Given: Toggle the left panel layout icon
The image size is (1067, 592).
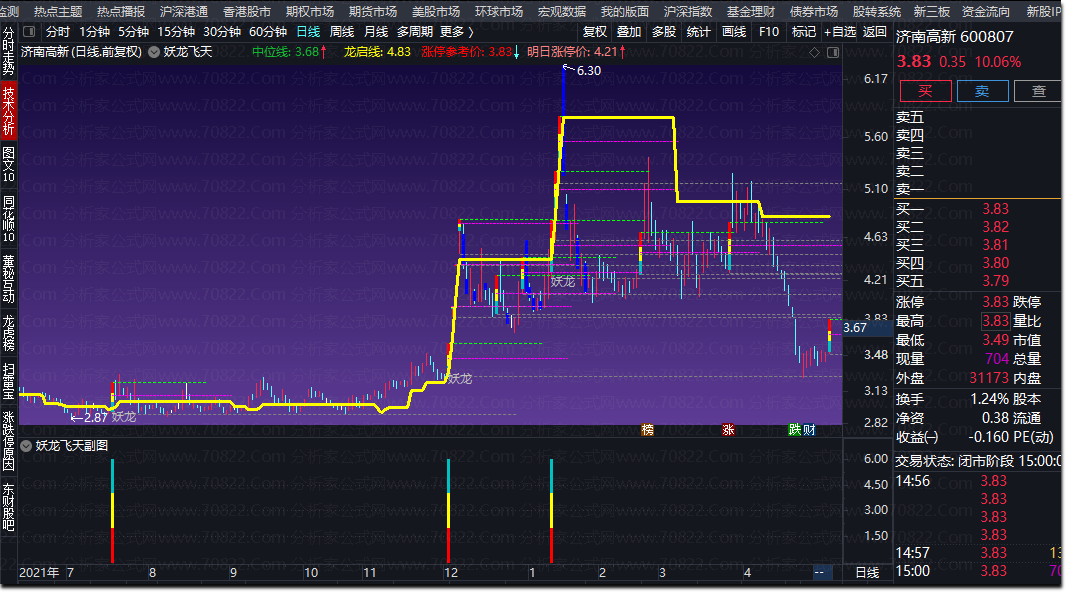Looking at the screenshot, I should pos(29,31).
